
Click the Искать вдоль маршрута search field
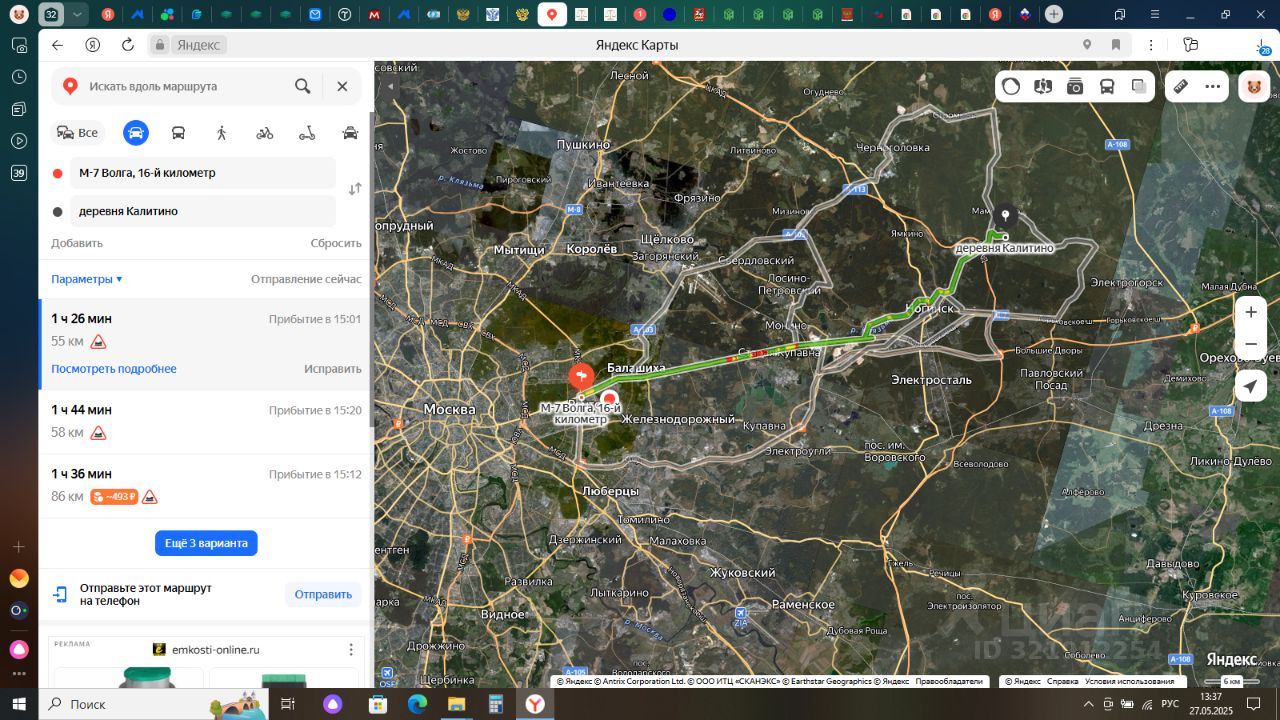pyautogui.click(x=185, y=87)
